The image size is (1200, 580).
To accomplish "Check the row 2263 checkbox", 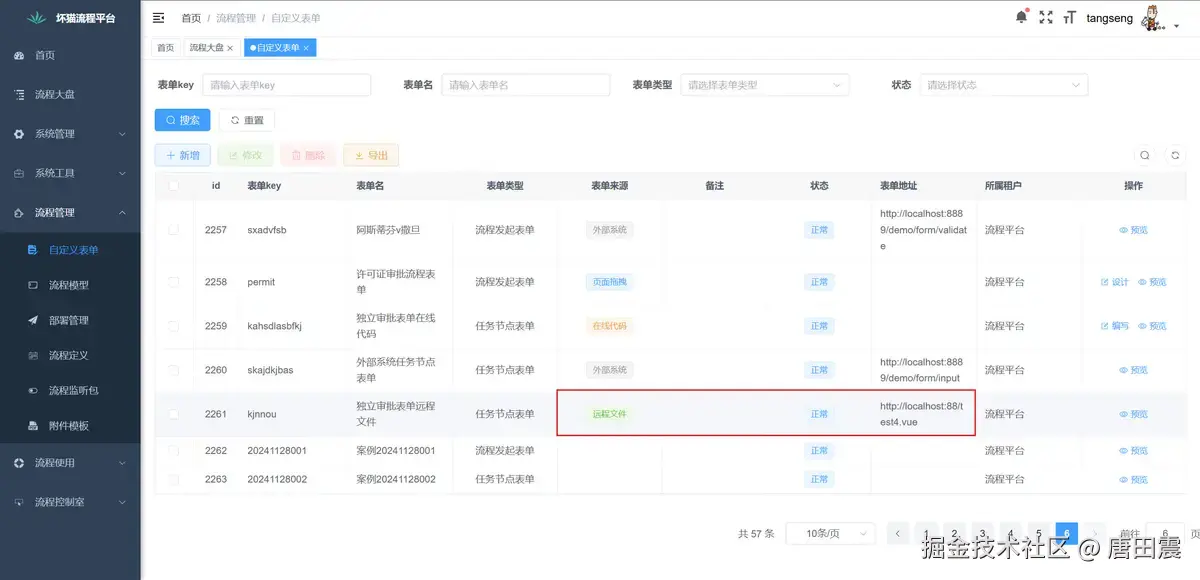I will pyautogui.click(x=174, y=480).
